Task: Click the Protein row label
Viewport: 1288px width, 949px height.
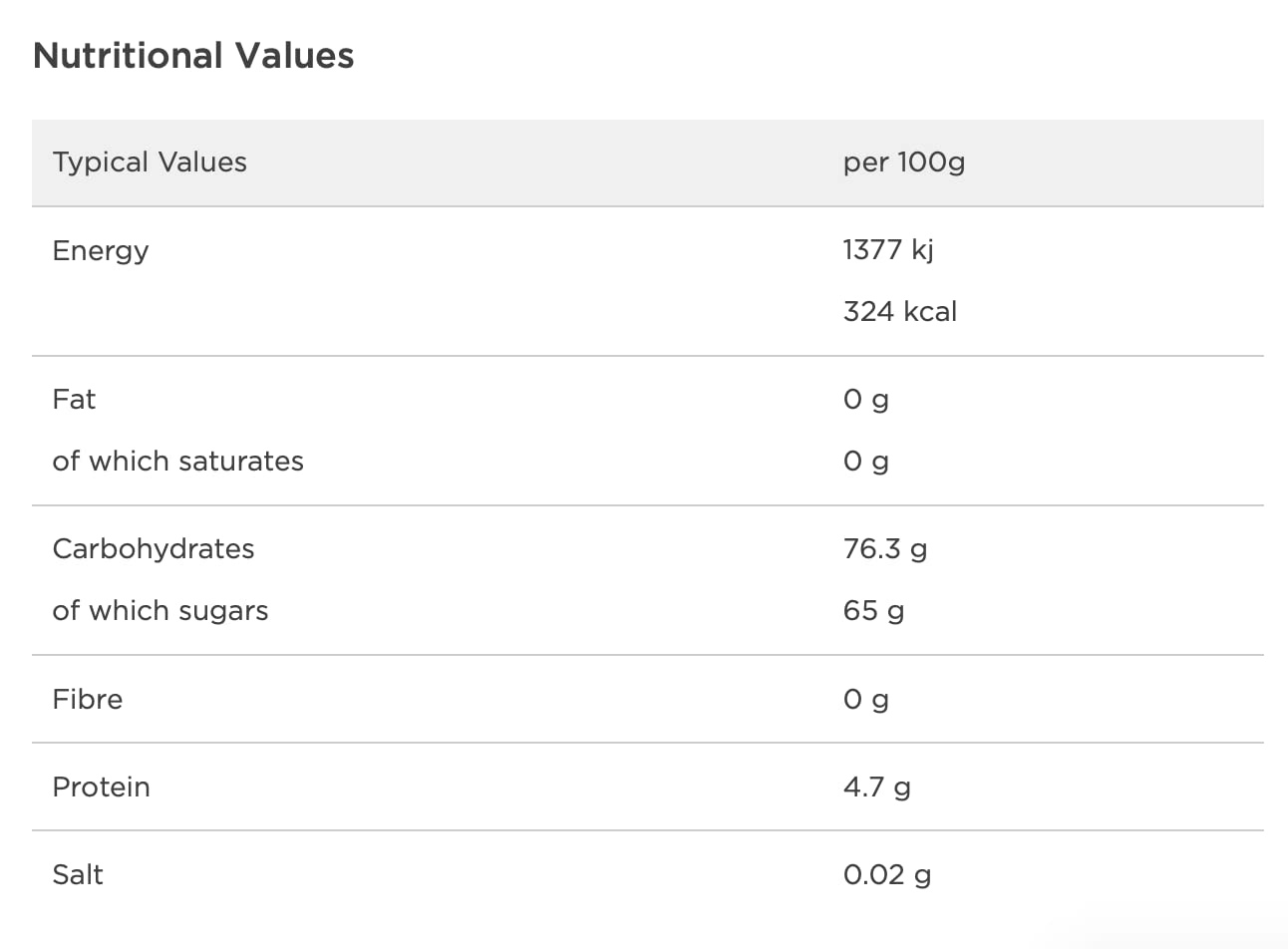Action: 101,788
